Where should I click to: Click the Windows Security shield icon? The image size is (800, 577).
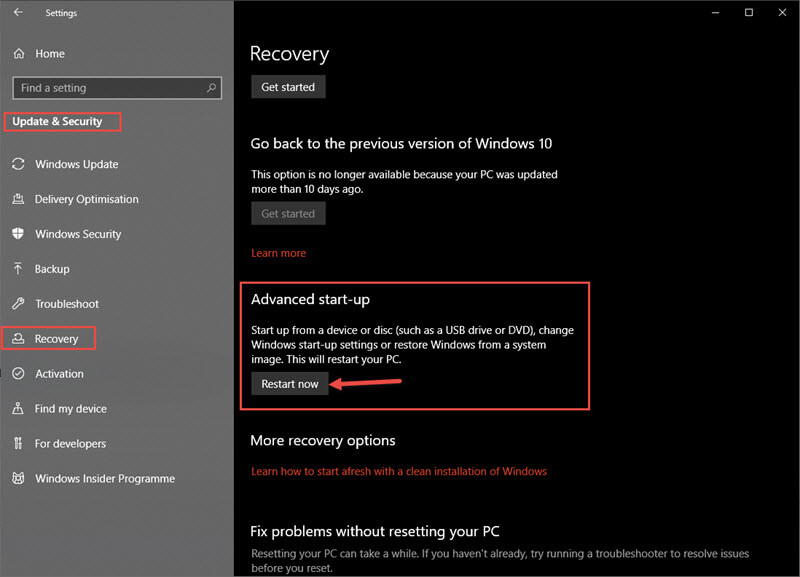pyautogui.click(x=18, y=234)
